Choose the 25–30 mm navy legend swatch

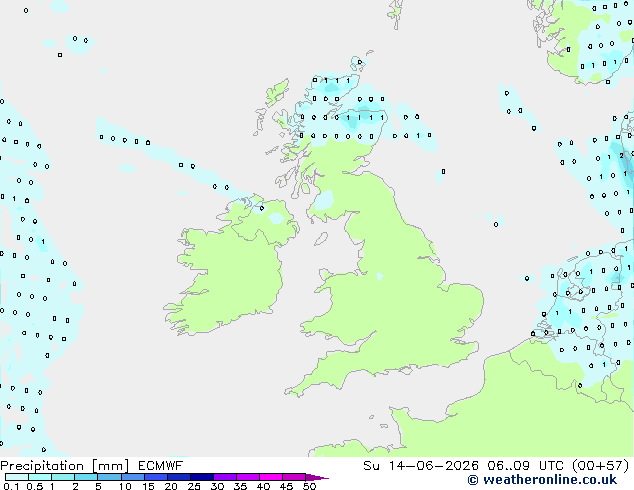pos(202,477)
